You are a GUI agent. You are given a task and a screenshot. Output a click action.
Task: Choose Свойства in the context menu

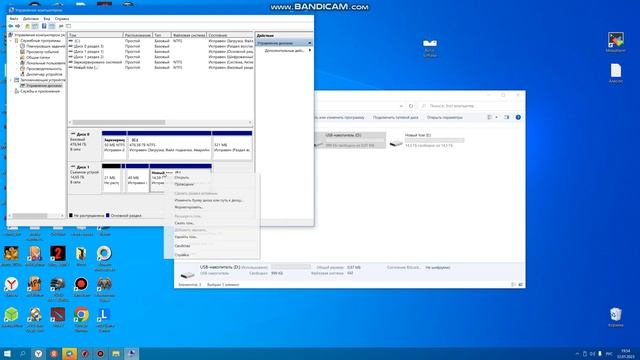click(211, 246)
